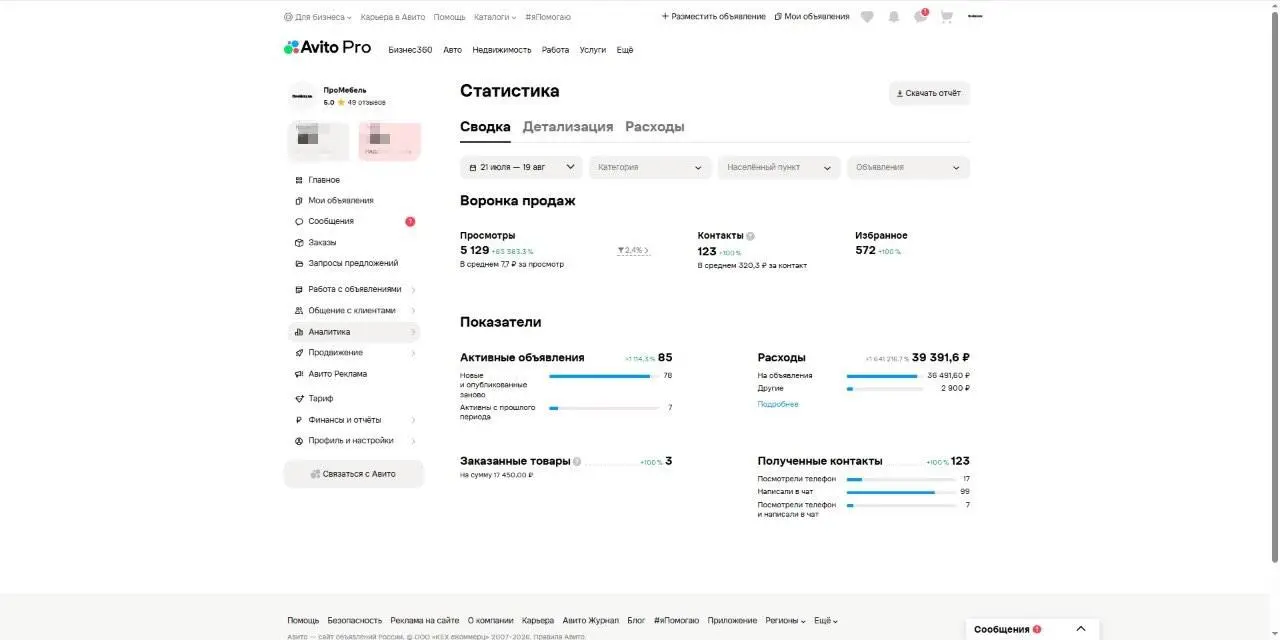The image size is (1280, 640).
Task: Click the На объявления expenses progress bar
Action: click(885, 376)
